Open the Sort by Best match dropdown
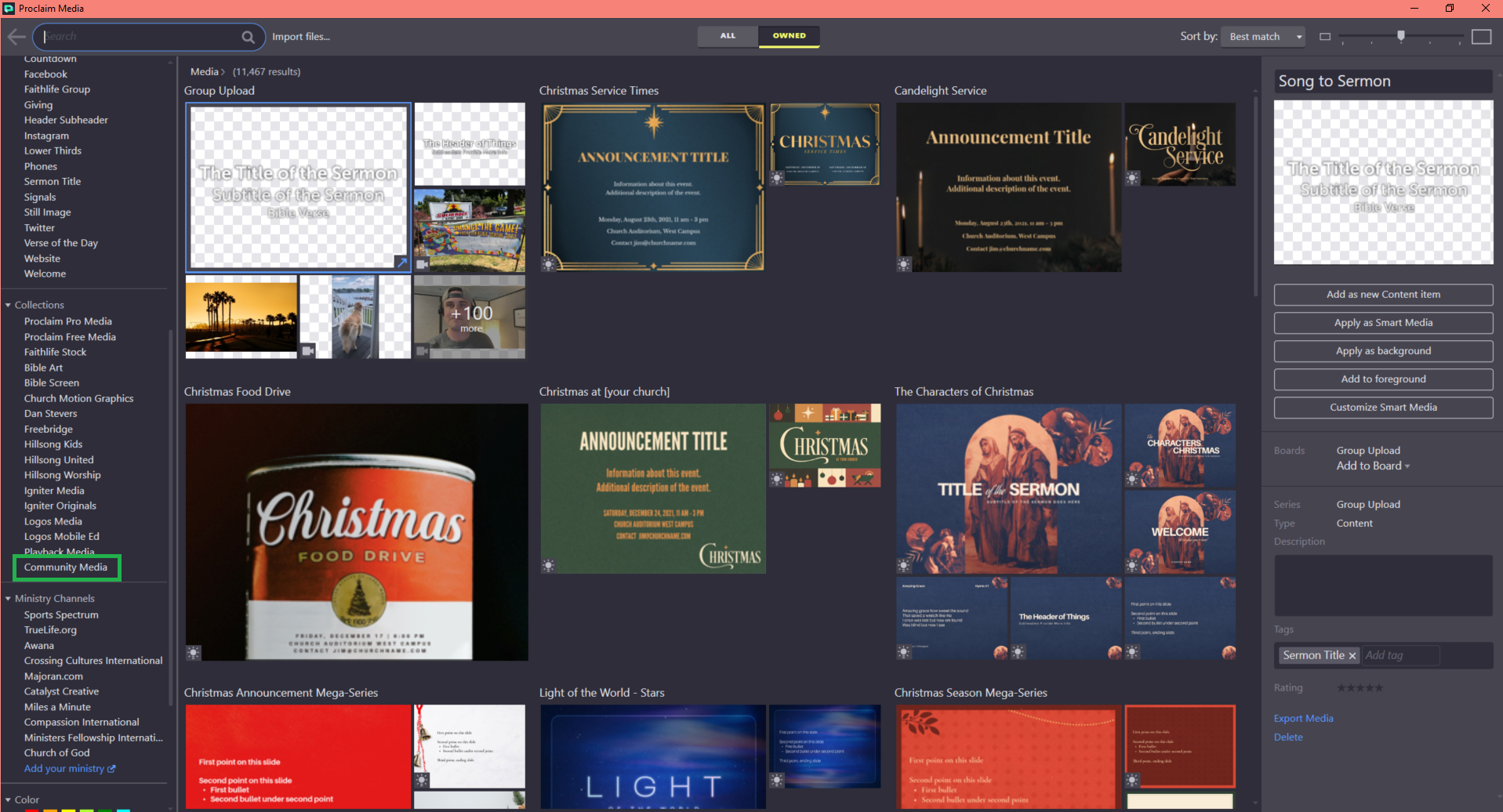 click(x=1262, y=37)
